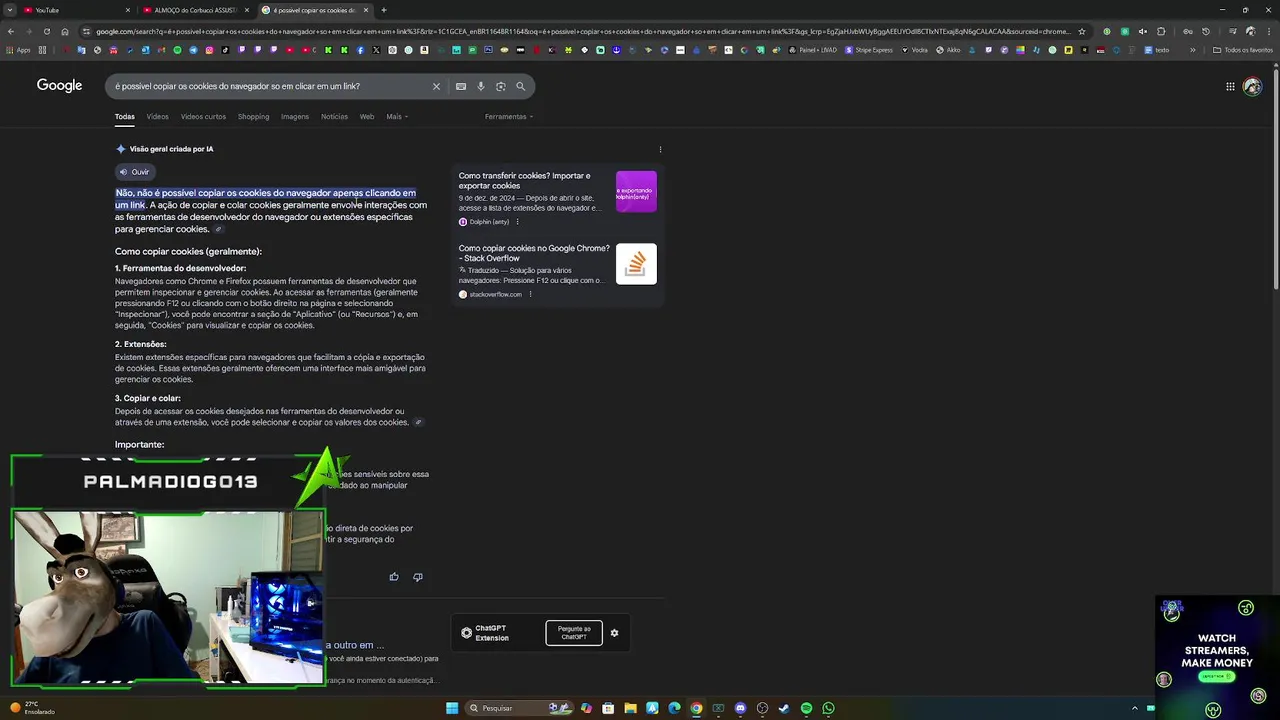This screenshot has width=1280, height=720.
Task: Switch to the Vídeos curtos tab
Action: 203,117
